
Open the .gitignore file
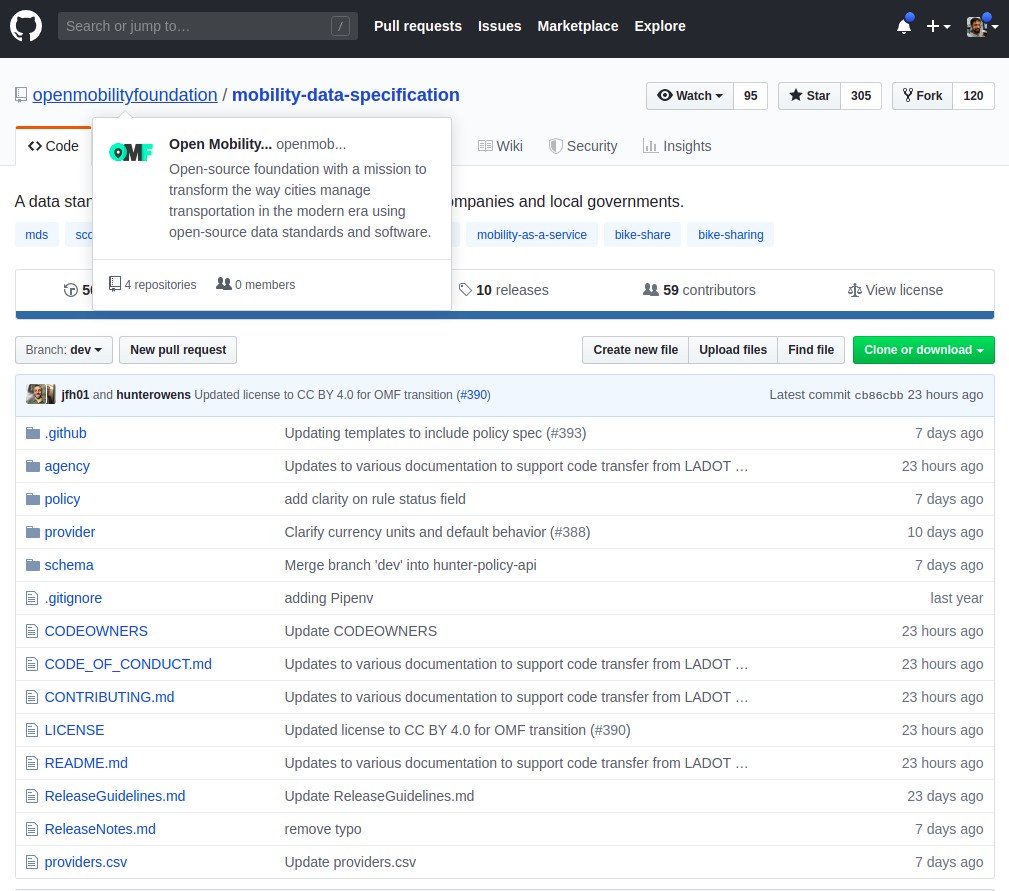73,598
